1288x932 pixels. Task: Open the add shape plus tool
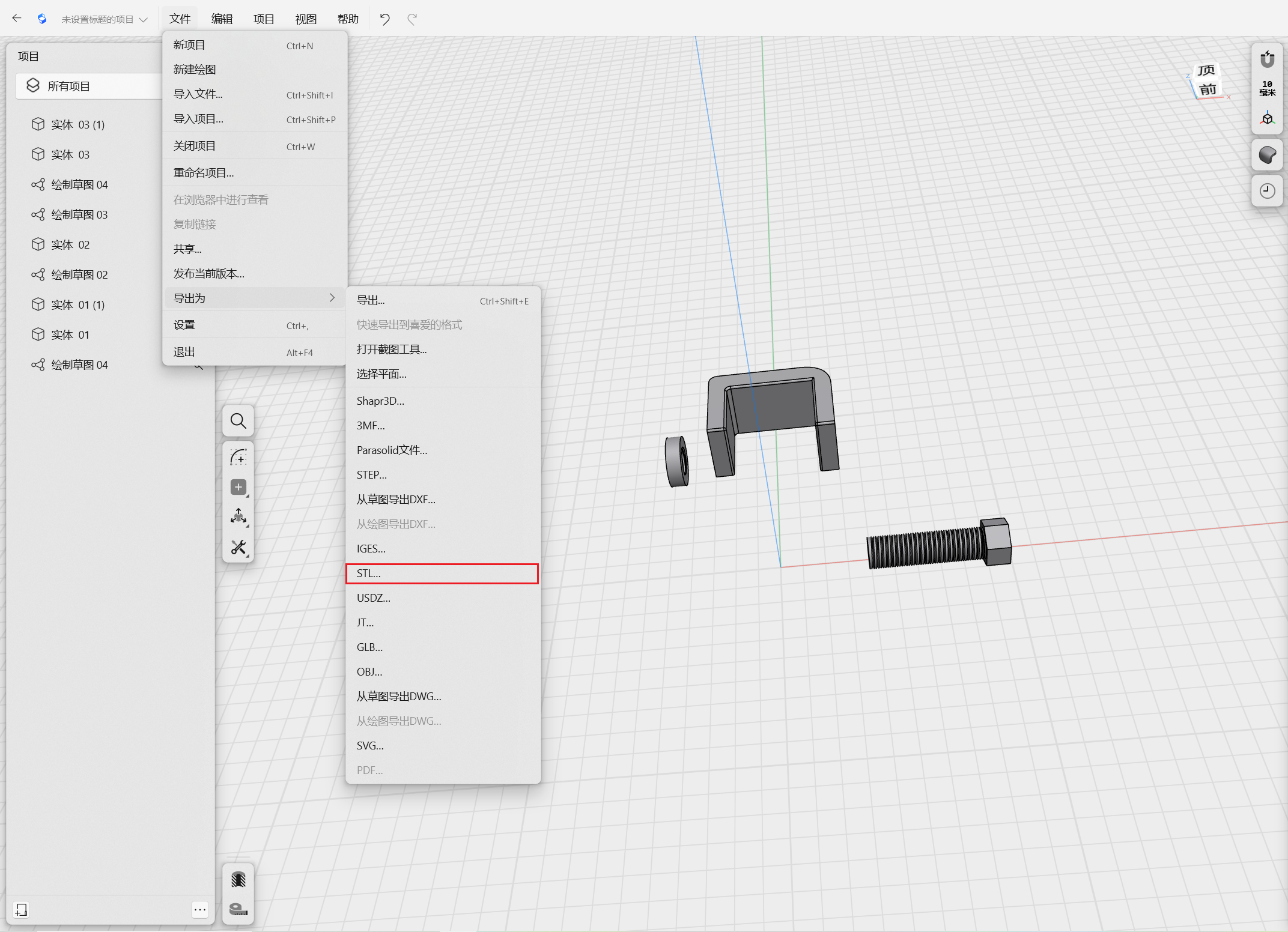(x=238, y=487)
